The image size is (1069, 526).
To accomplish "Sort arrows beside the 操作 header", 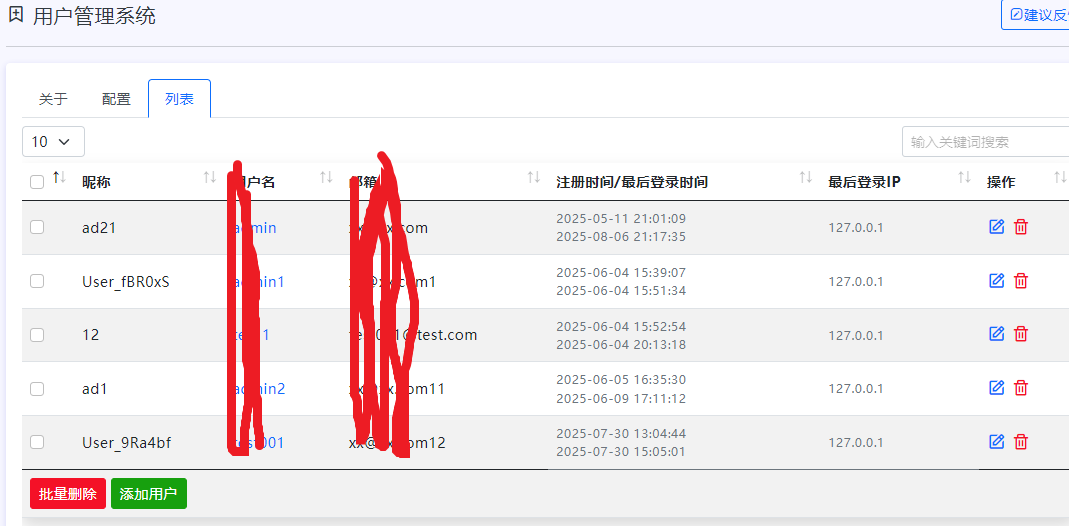I will (x=1059, y=178).
